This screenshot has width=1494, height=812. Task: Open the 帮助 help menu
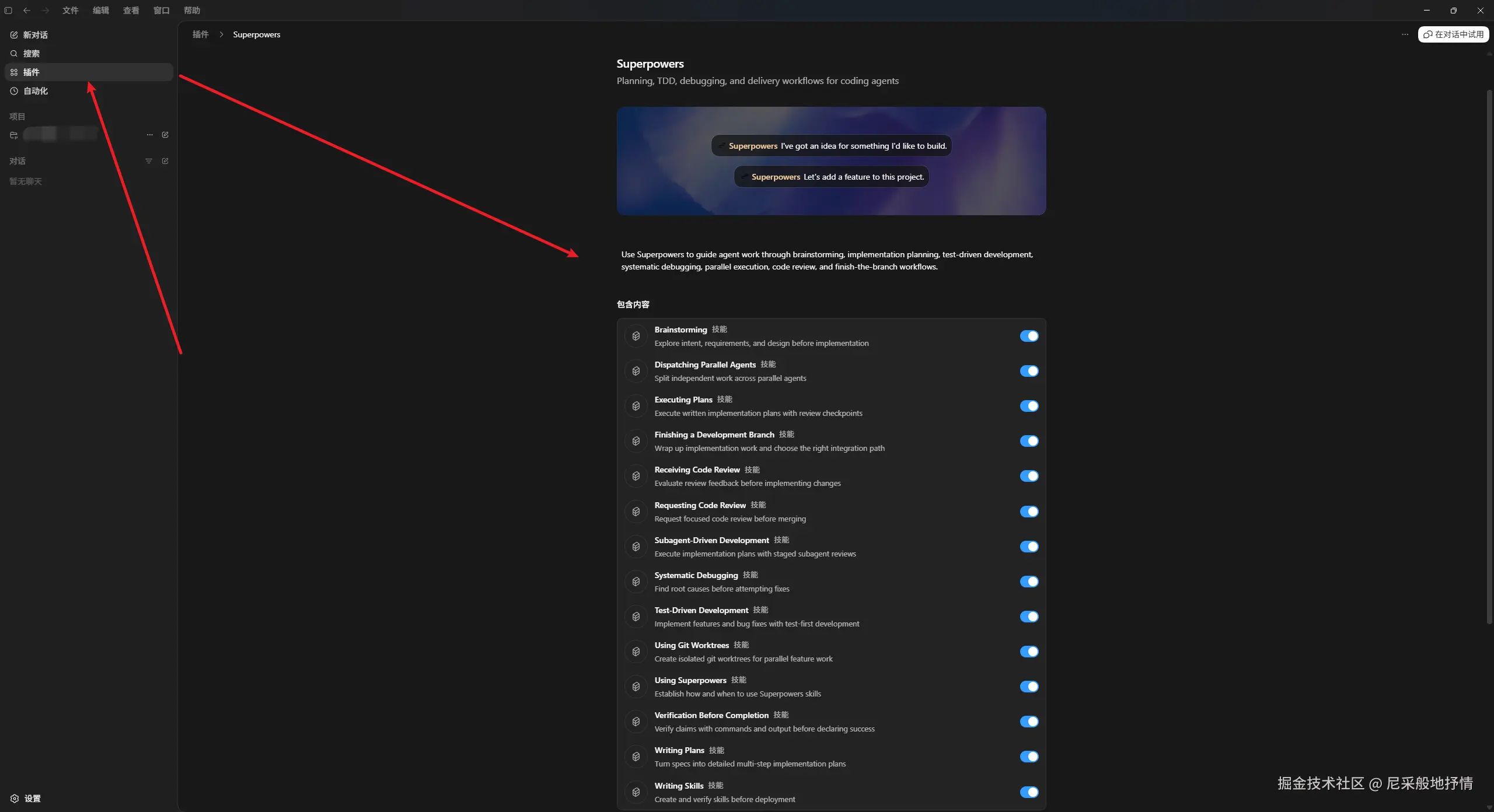point(192,10)
